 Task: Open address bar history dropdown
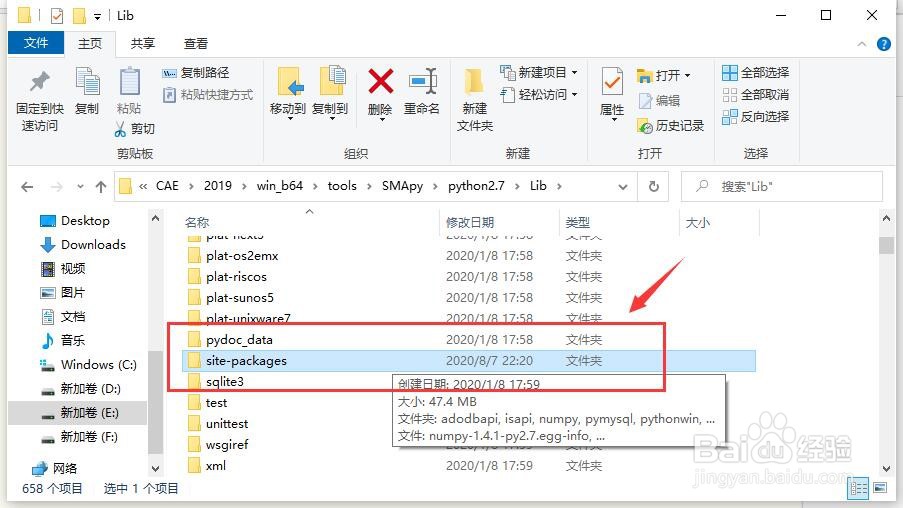point(623,187)
